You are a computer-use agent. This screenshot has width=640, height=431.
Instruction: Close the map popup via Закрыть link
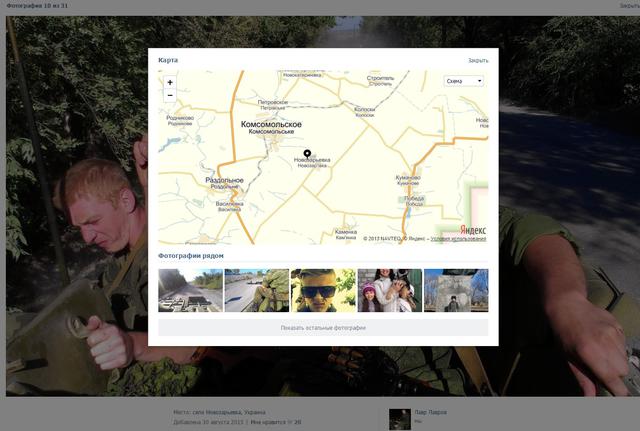pos(478,61)
